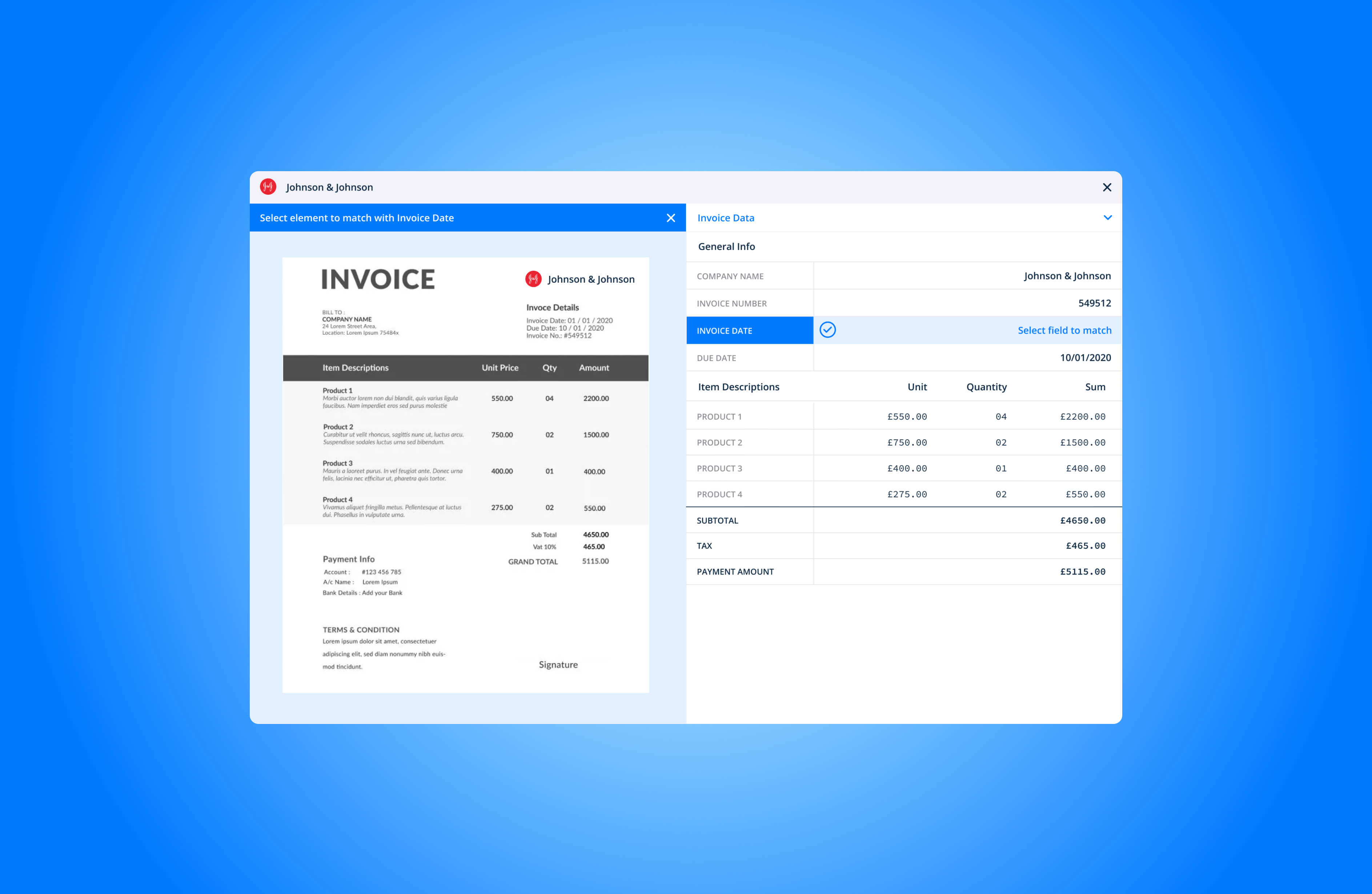Click the PRODUCT 2 sum £1500.00
Image resolution: width=1372 pixels, height=894 pixels.
coord(1083,443)
